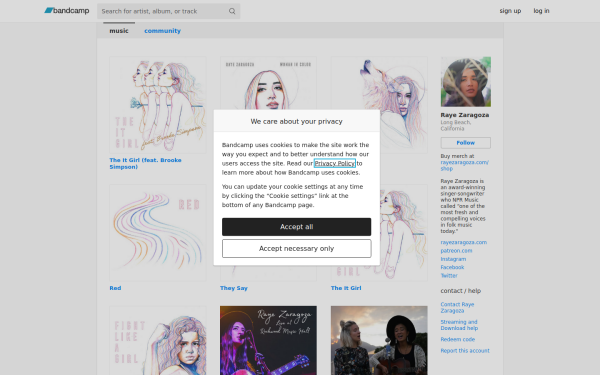This screenshot has height=375, width=600.
Task: Click the search magnifier icon
Action: click(x=232, y=11)
